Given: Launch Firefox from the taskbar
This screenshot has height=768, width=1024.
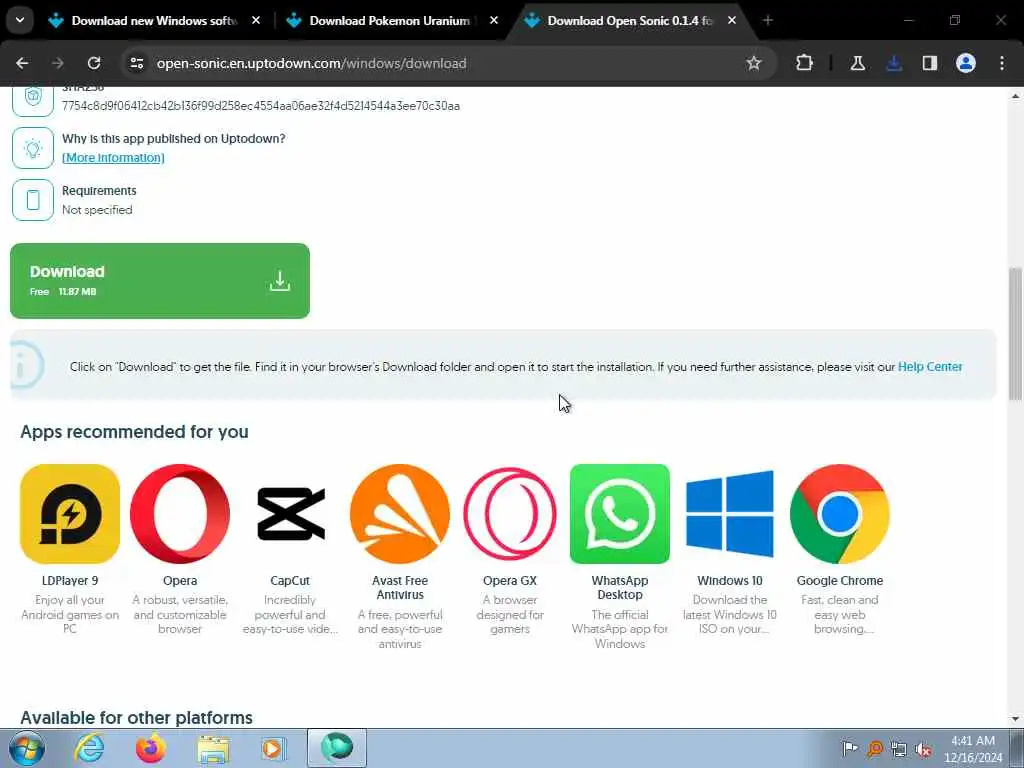Looking at the screenshot, I should [151, 748].
